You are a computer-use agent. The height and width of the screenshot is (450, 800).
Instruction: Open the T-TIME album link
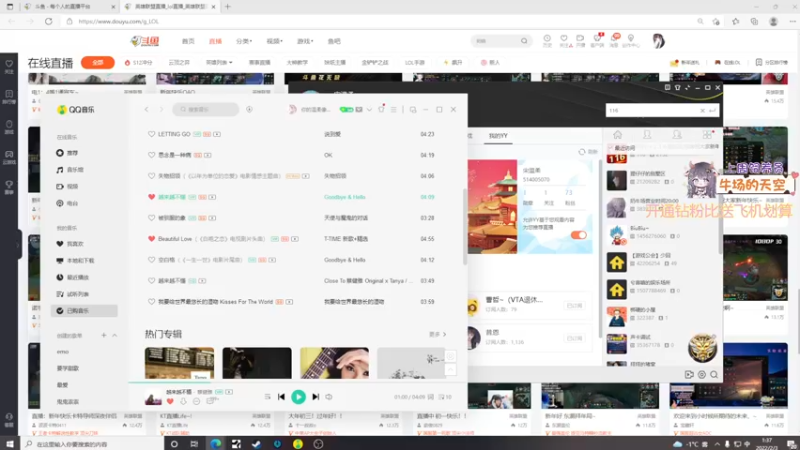[345, 239]
